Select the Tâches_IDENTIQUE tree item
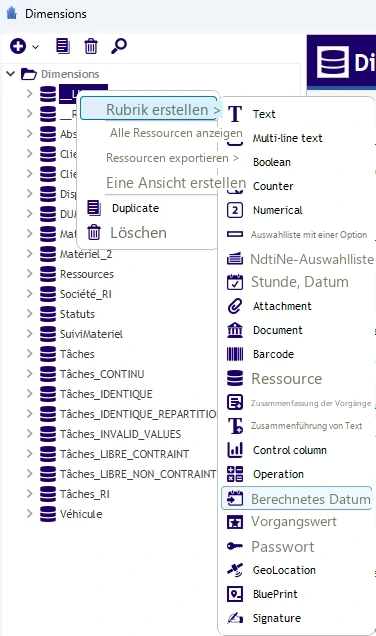 pyautogui.click(x=106, y=394)
